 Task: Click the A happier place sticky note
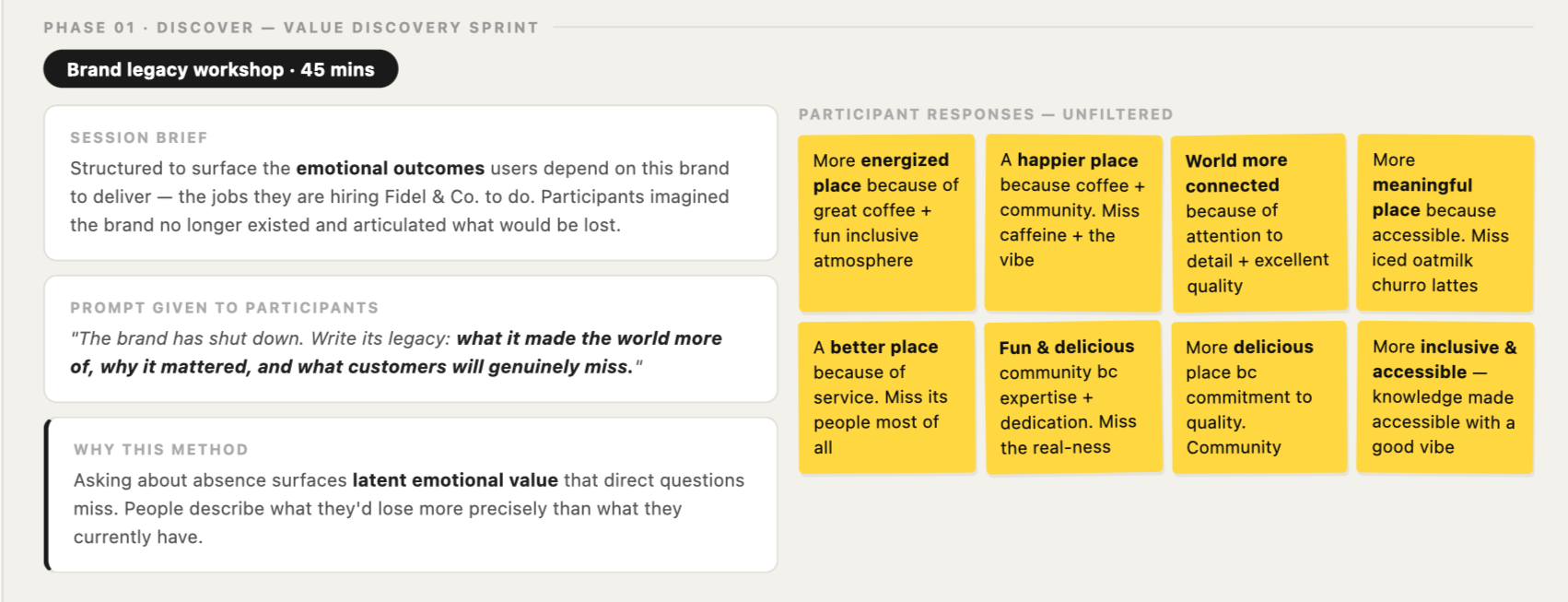[x=1073, y=222]
